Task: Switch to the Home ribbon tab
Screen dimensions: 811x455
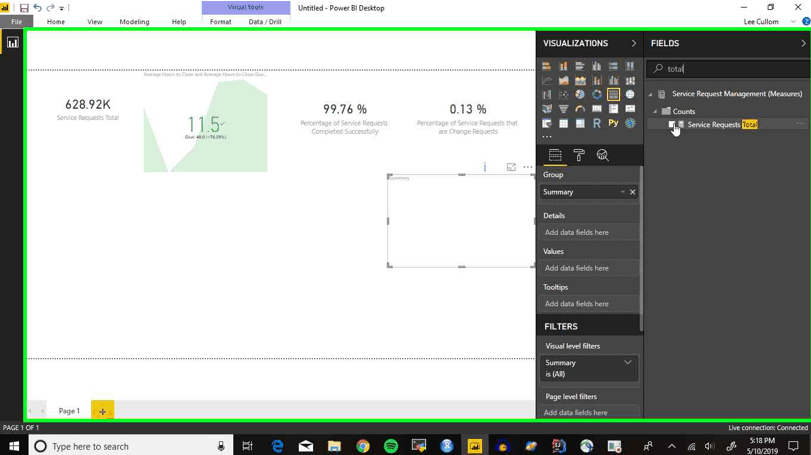Action: (56, 22)
